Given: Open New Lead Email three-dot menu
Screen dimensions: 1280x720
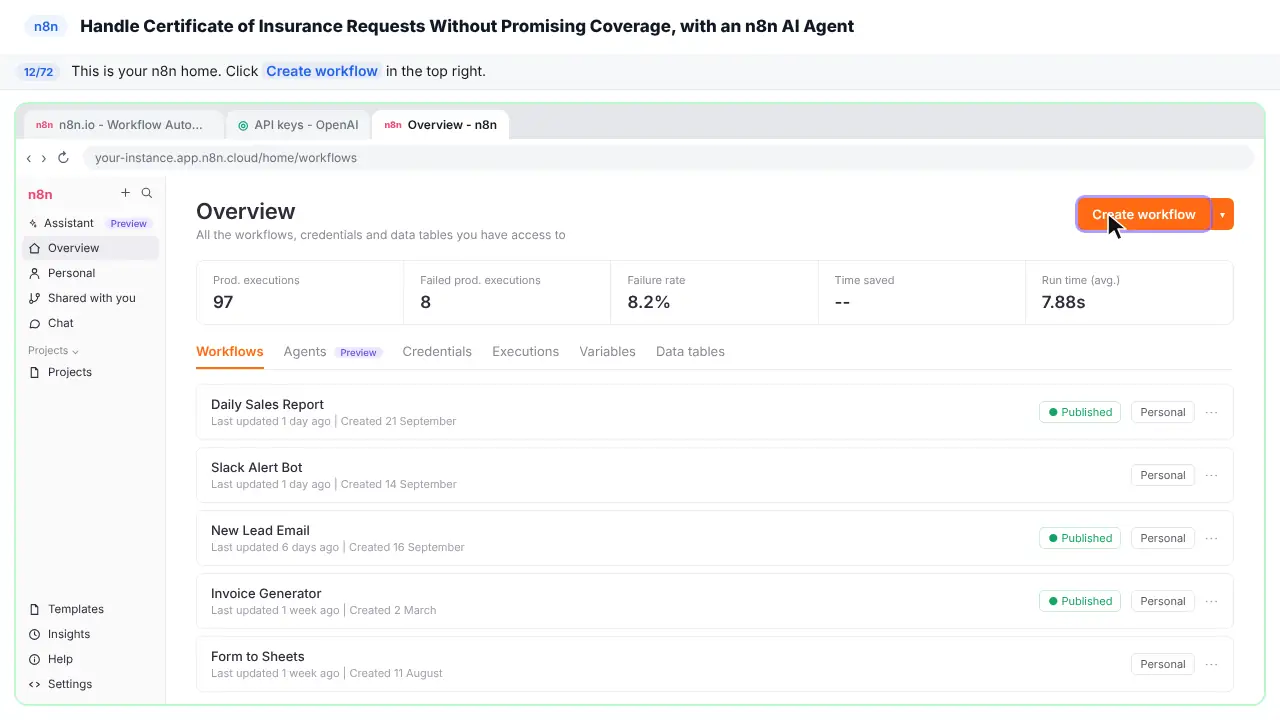Looking at the screenshot, I should (1211, 538).
